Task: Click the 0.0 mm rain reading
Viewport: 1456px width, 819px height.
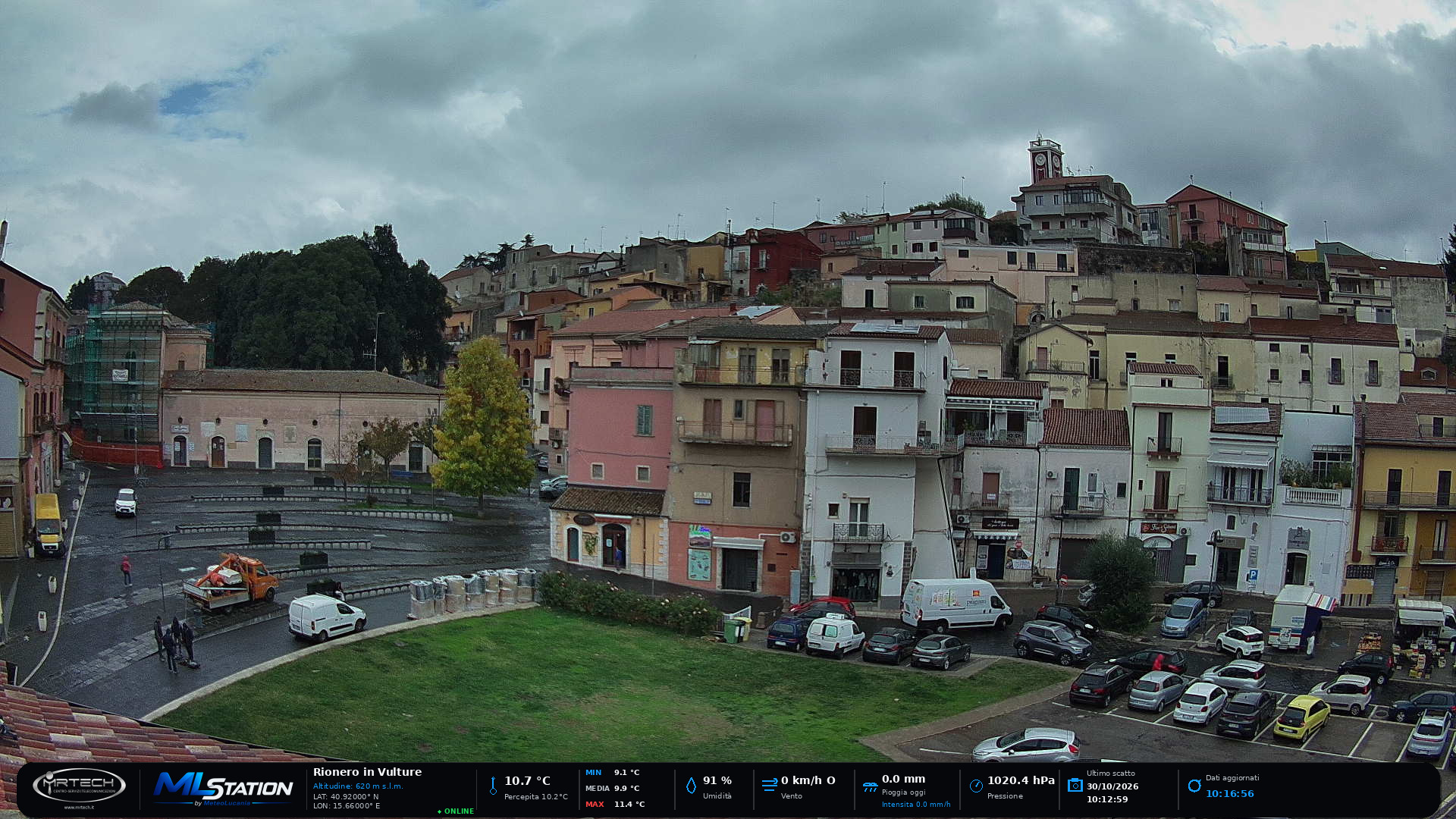Action: pyautogui.click(x=903, y=780)
